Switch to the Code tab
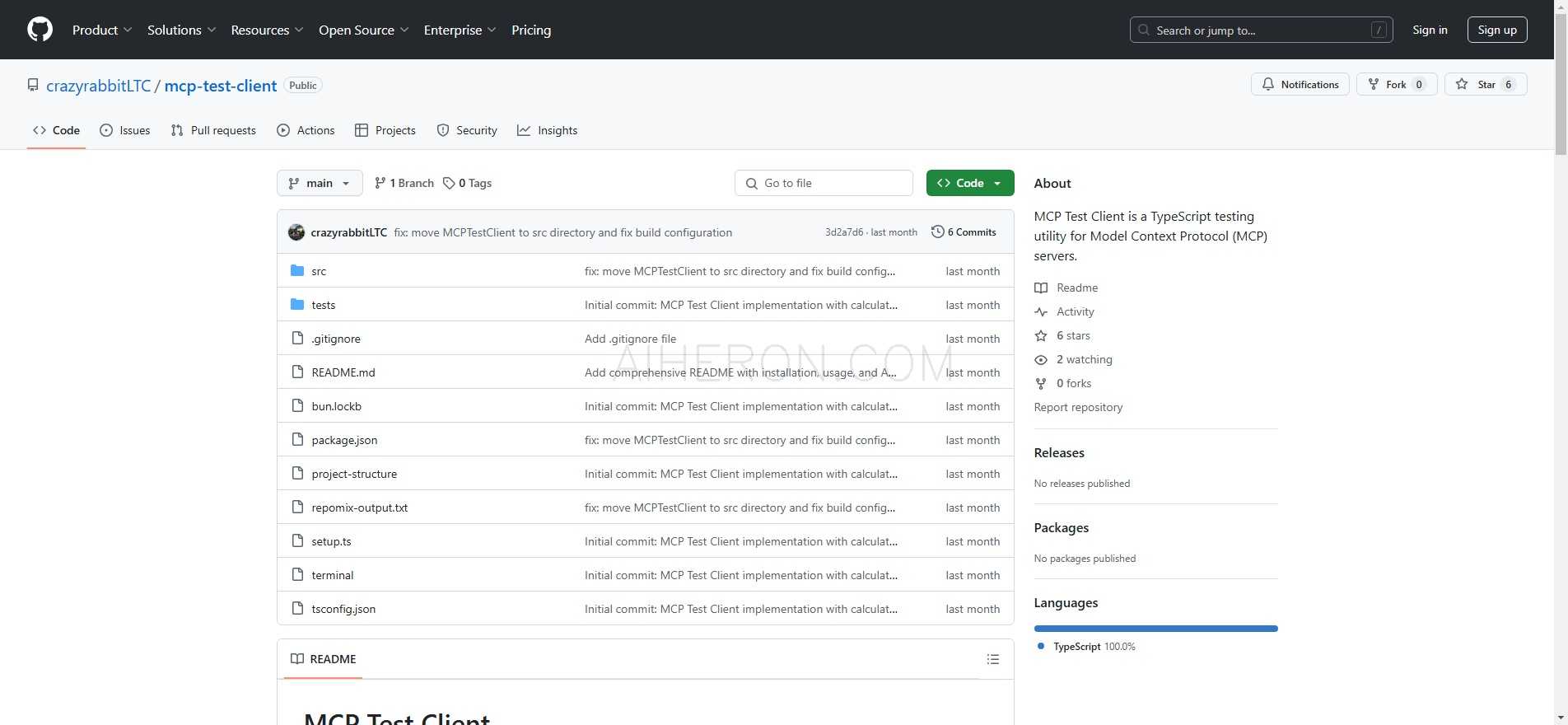The image size is (1568, 725). click(x=56, y=130)
